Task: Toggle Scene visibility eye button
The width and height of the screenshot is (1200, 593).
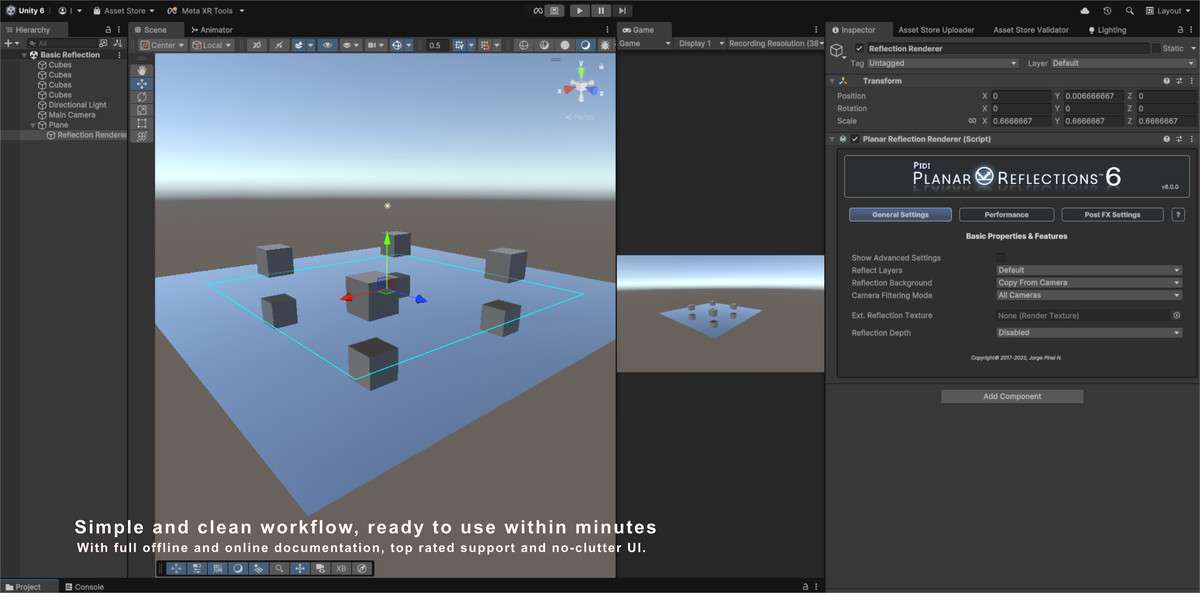Action: [x=327, y=45]
